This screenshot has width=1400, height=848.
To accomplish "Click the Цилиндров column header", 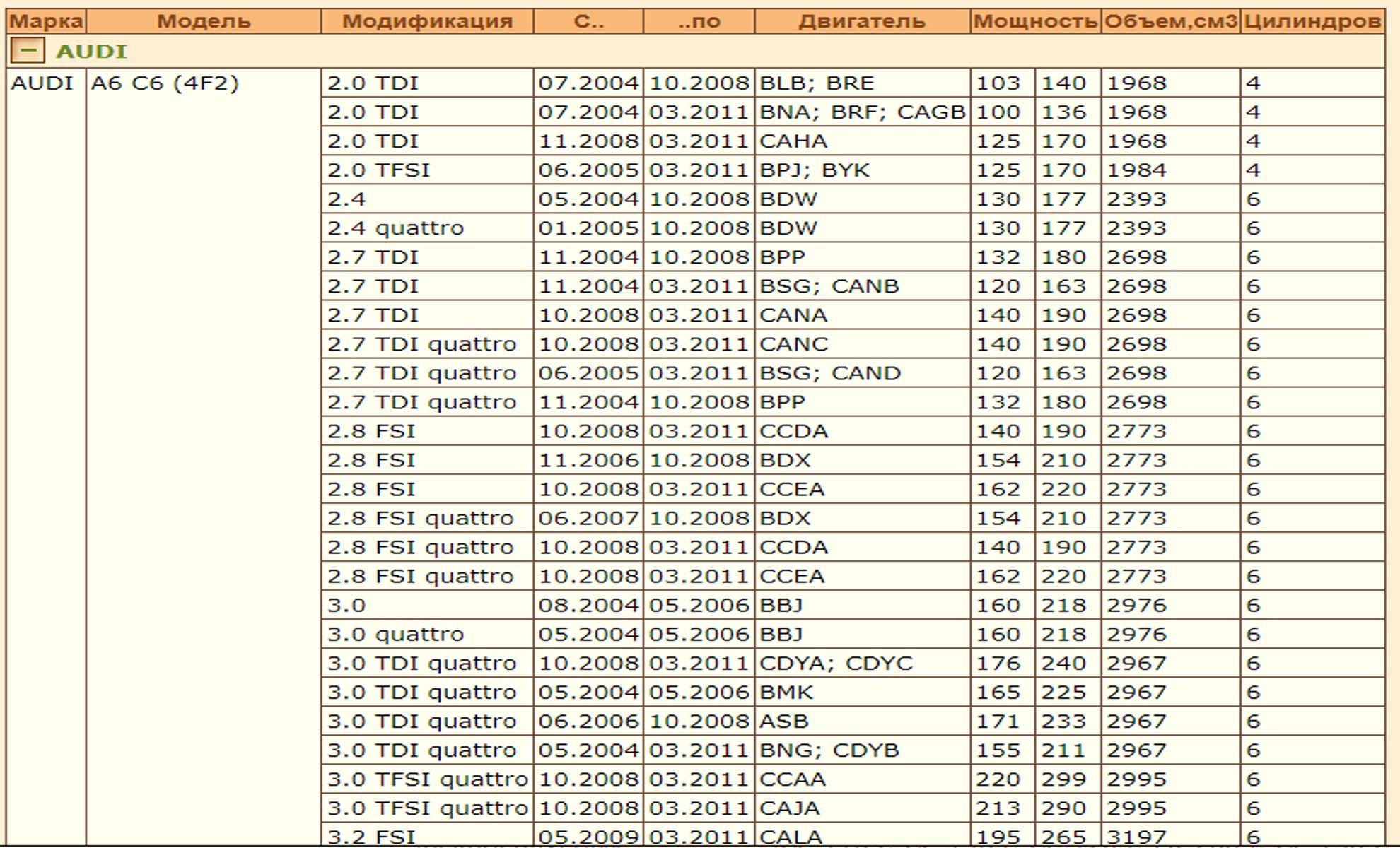I will click(x=1312, y=21).
